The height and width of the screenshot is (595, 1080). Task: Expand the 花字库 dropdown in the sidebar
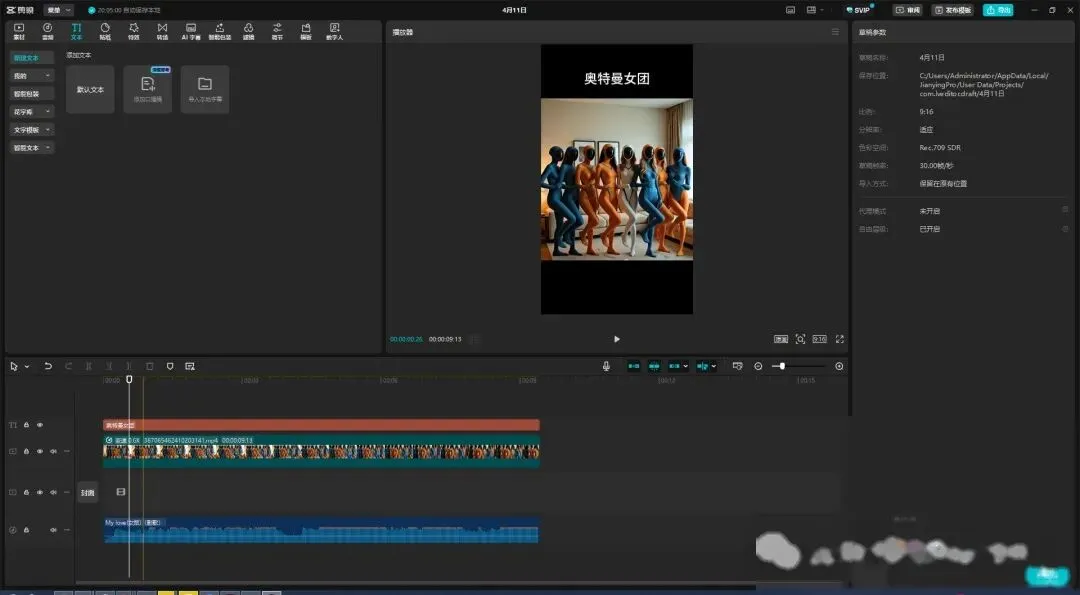(x=32, y=112)
